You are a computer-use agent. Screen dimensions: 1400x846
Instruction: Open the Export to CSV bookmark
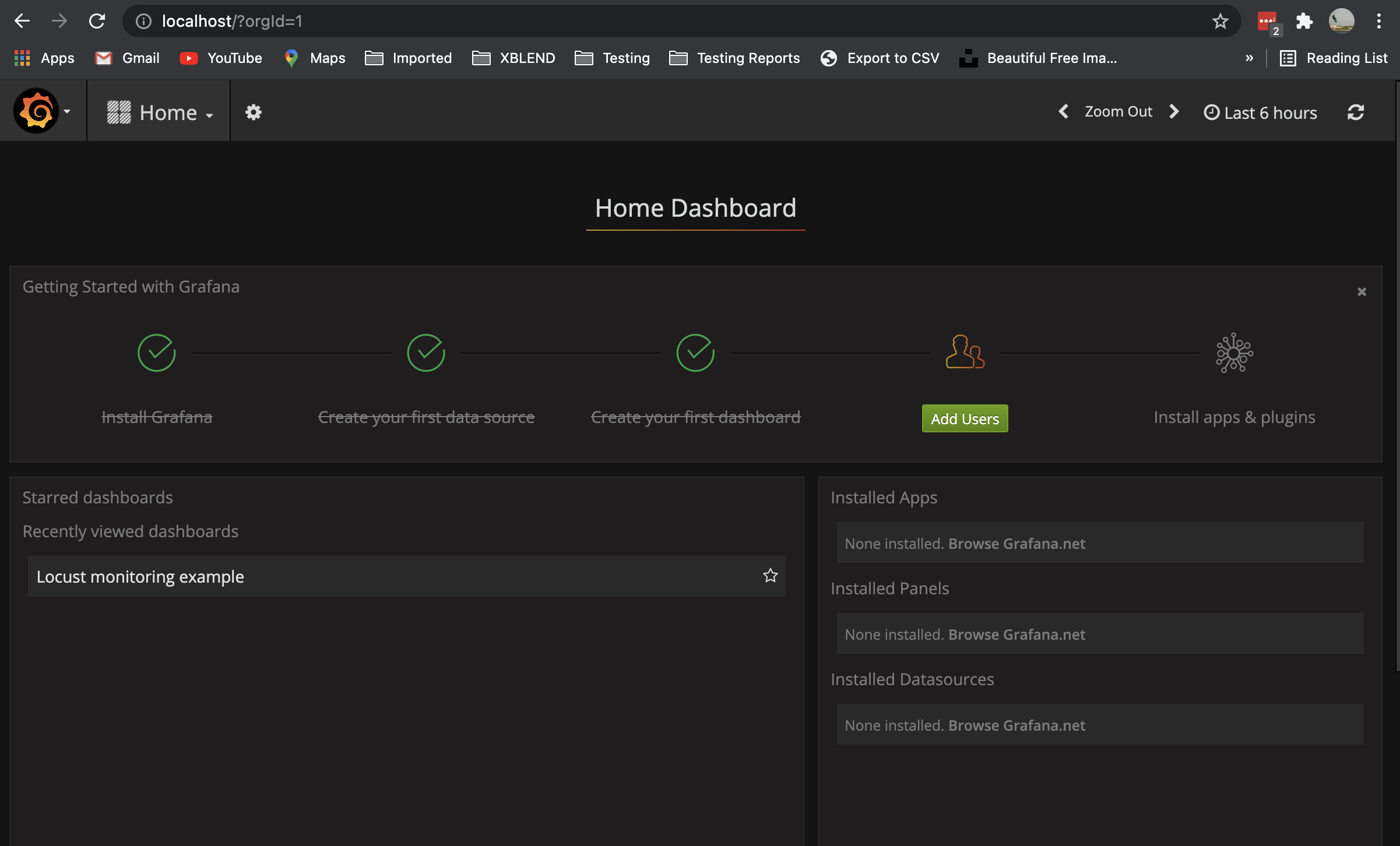pos(880,58)
